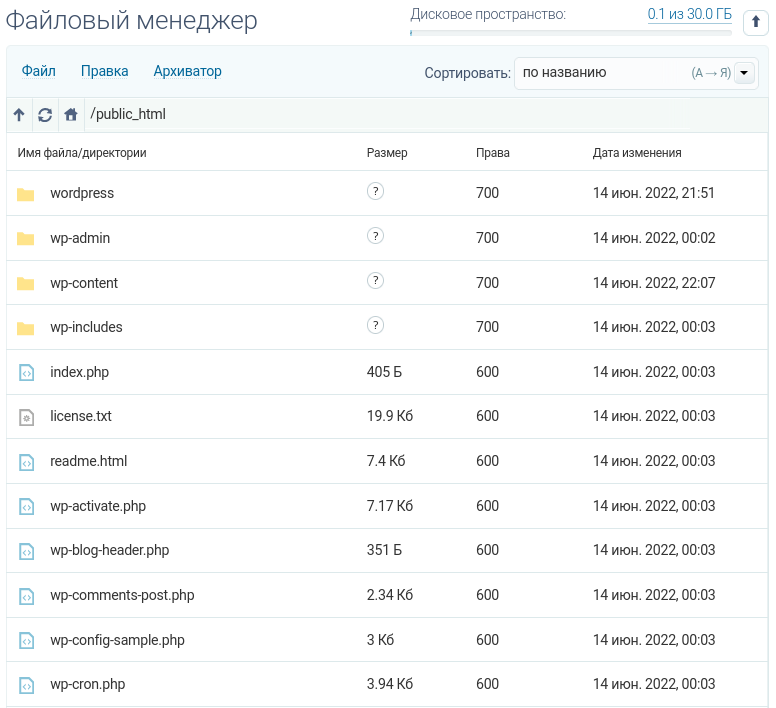The image size is (776, 708).
Task: Click the index.php file icon
Action: pyautogui.click(x=26, y=373)
